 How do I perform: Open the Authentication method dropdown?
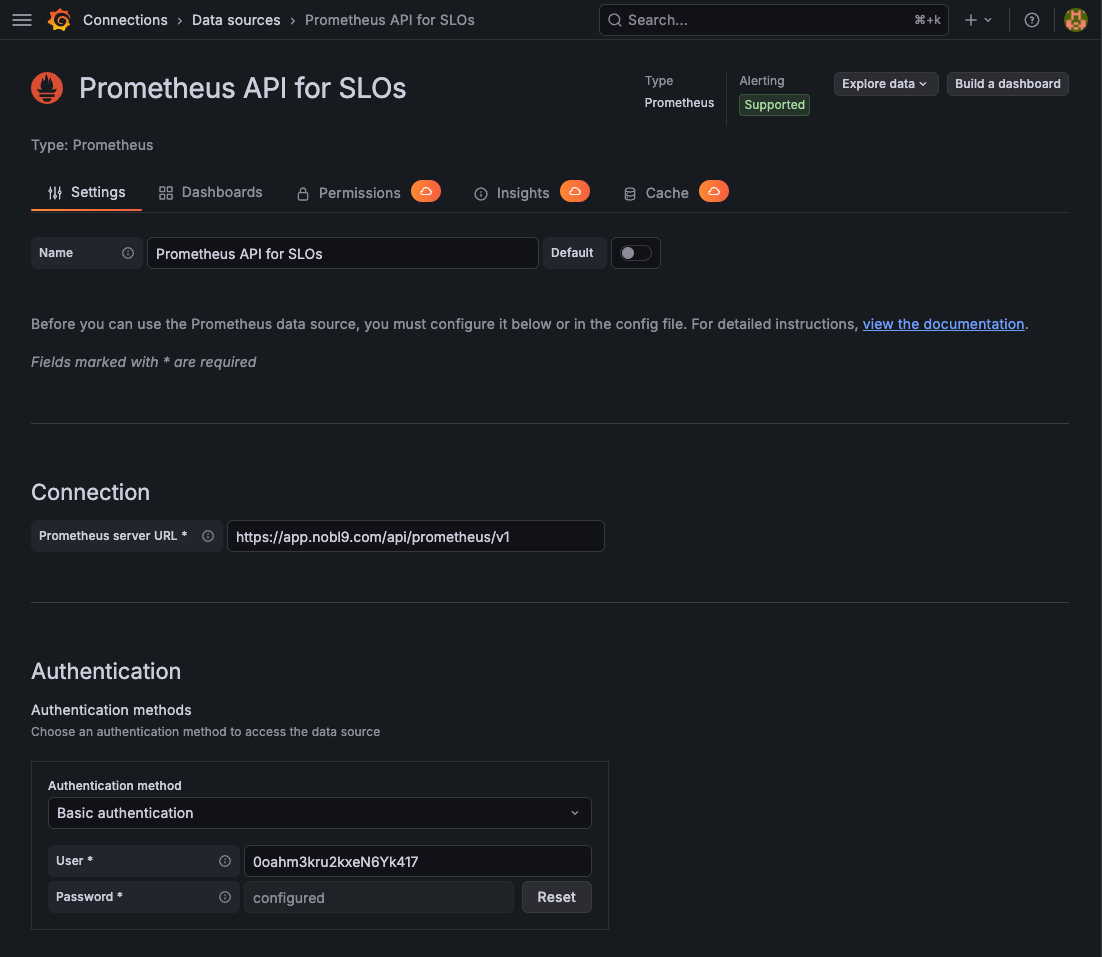point(320,813)
